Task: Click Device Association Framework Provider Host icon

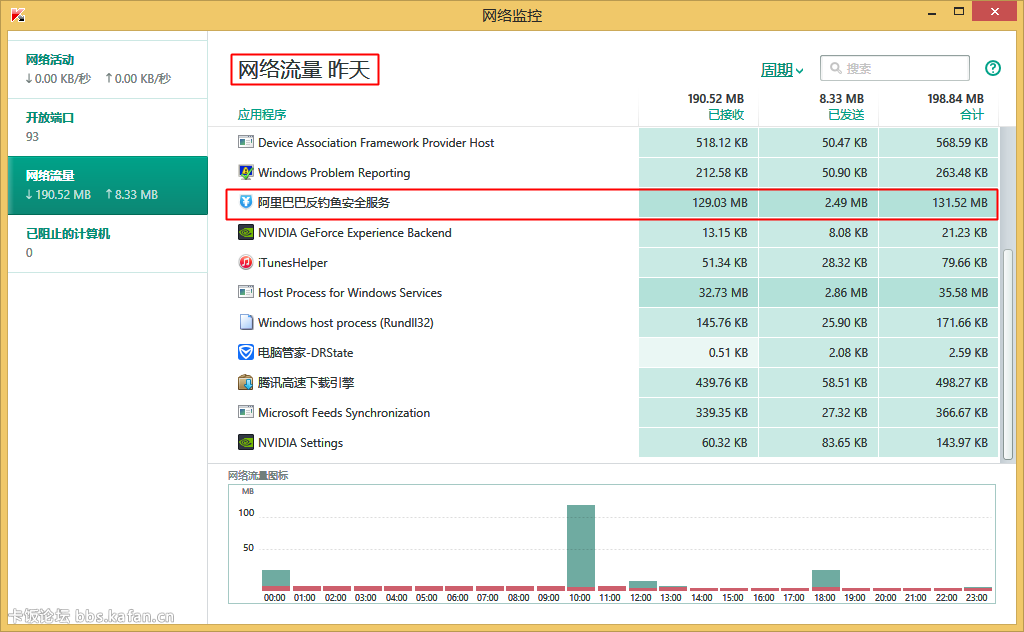Action: pos(246,142)
